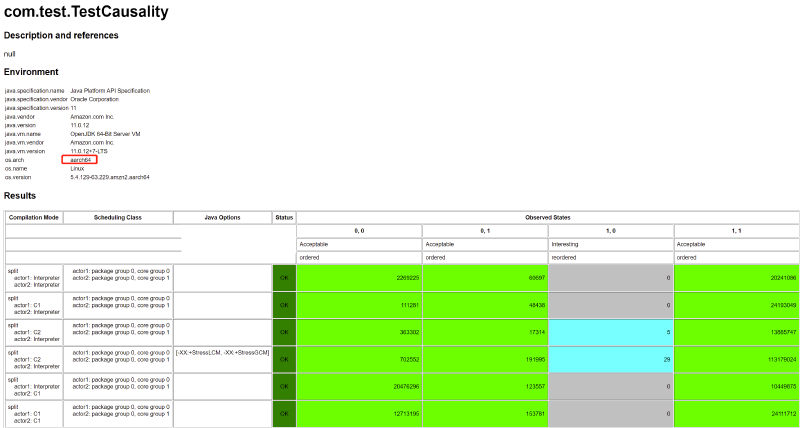The image size is (800, 428).
Task: Click the "Interesting" expectation label
Action: pyautogui.click(x=565, y=244)
